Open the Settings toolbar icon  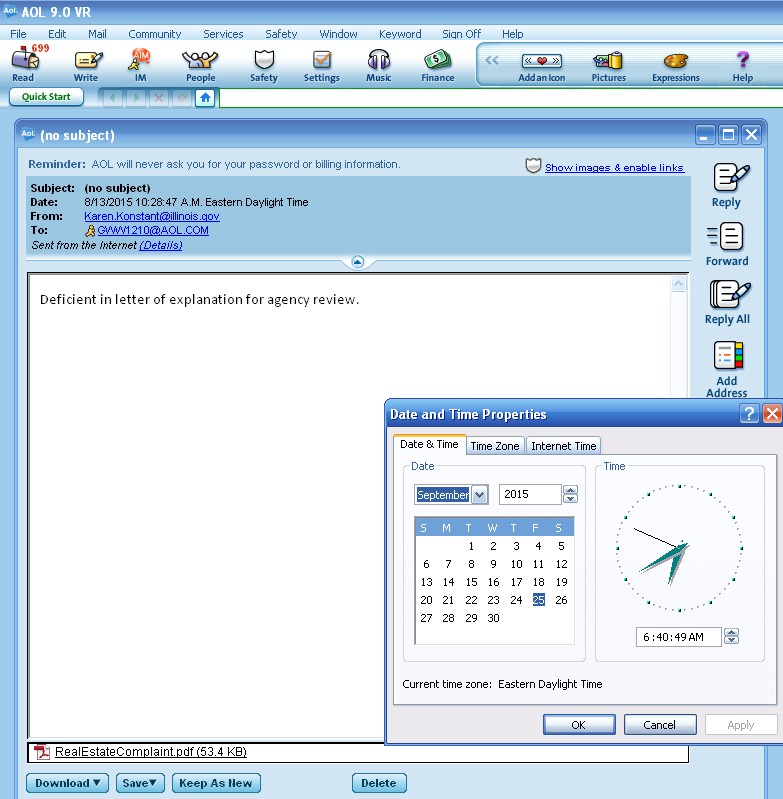click(x=321, y=64)
